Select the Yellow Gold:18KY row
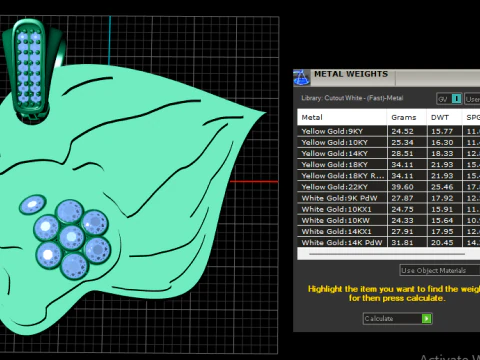 (x=389, y=164)
